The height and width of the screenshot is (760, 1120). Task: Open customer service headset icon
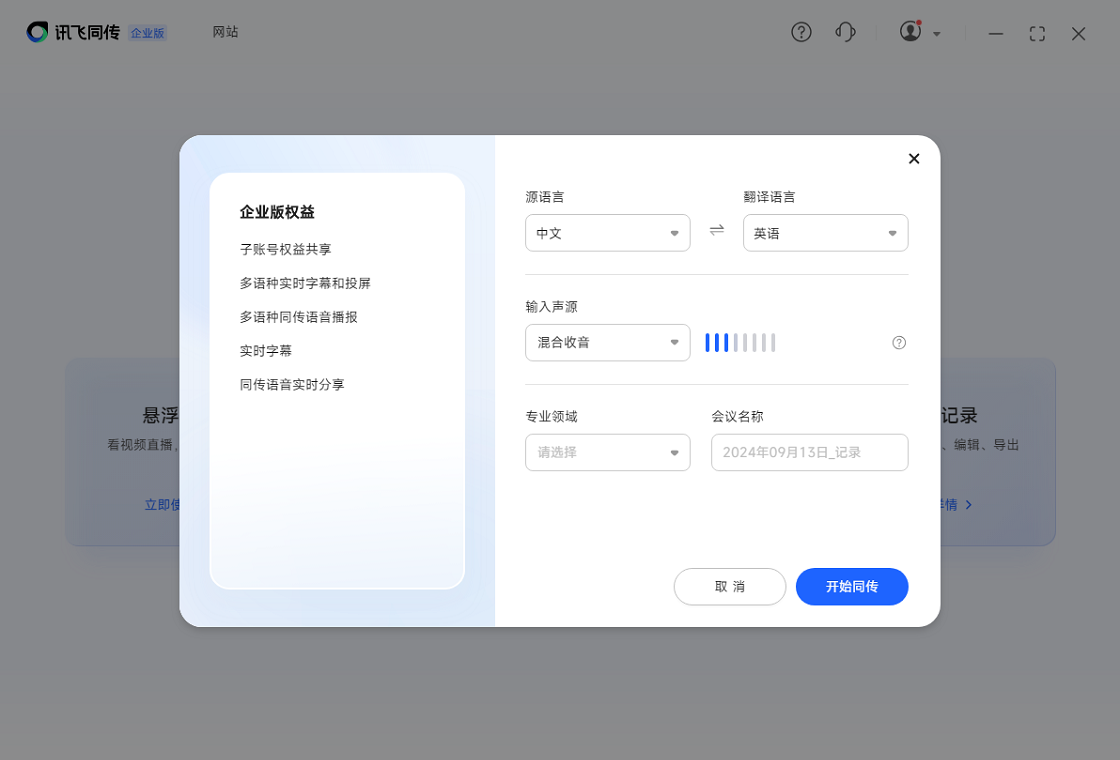point(845,32)
